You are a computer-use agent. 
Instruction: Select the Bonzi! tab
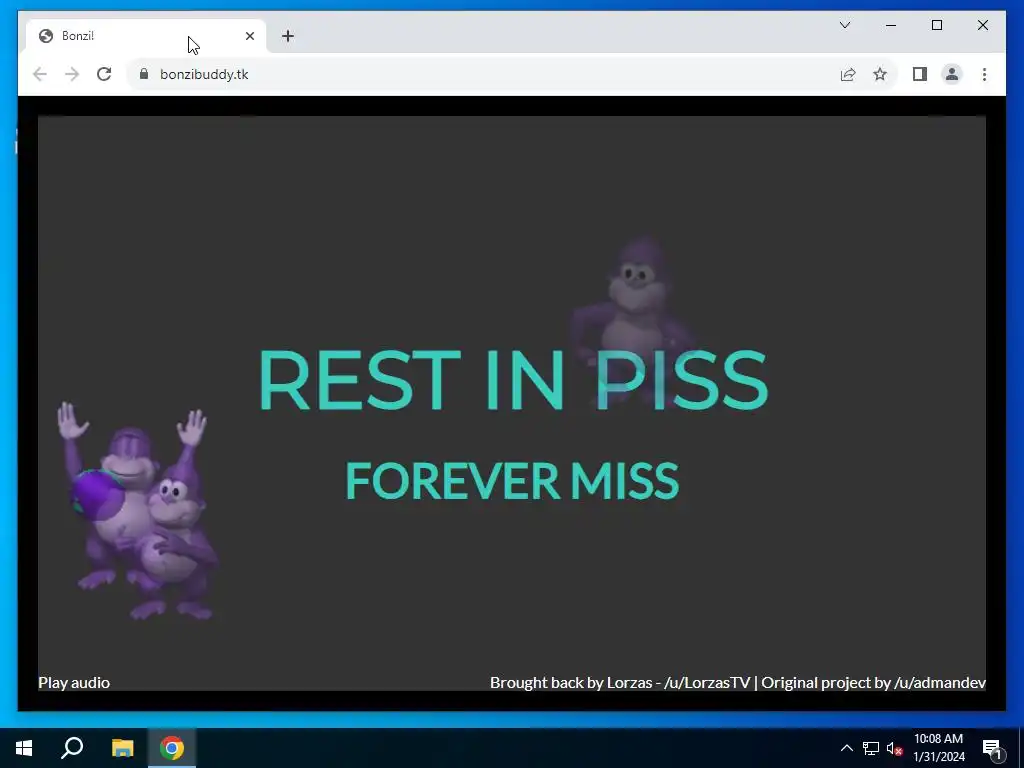point(146,36)
